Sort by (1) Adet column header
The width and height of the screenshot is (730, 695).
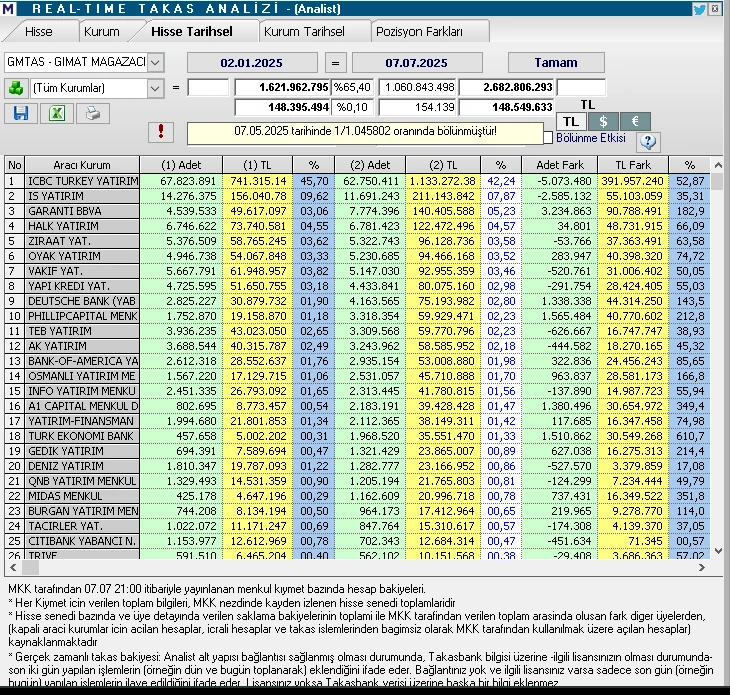(x=181, y=165)
